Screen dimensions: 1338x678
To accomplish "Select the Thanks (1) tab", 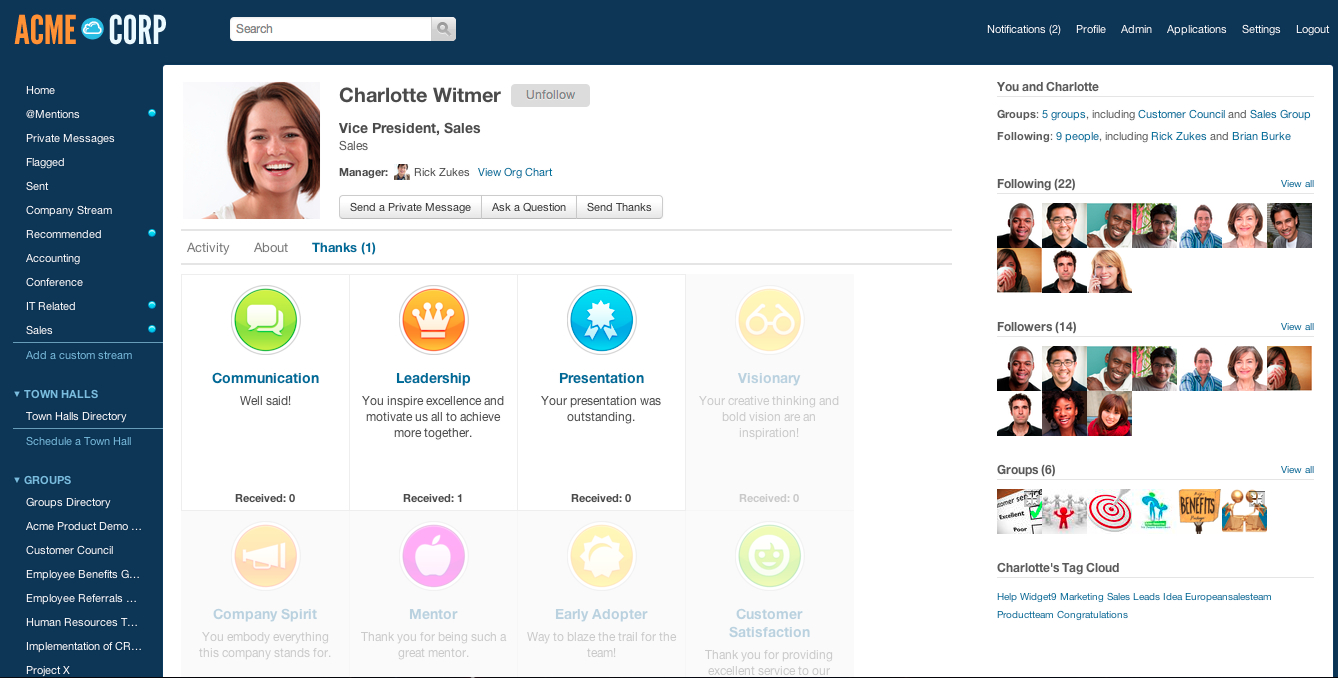I will point(344,248).
